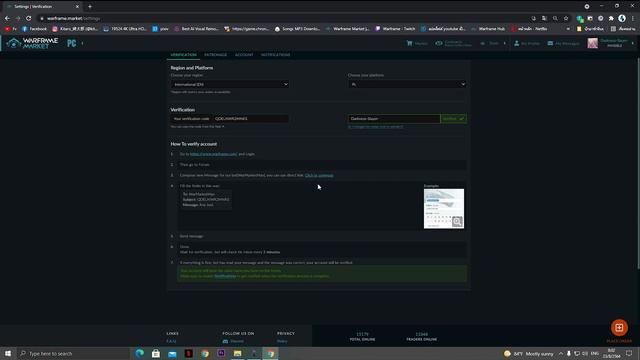The image size is (640, 360).
Task: Open a new browser tab
Action: pyautogui.click(x=90, y=7)
